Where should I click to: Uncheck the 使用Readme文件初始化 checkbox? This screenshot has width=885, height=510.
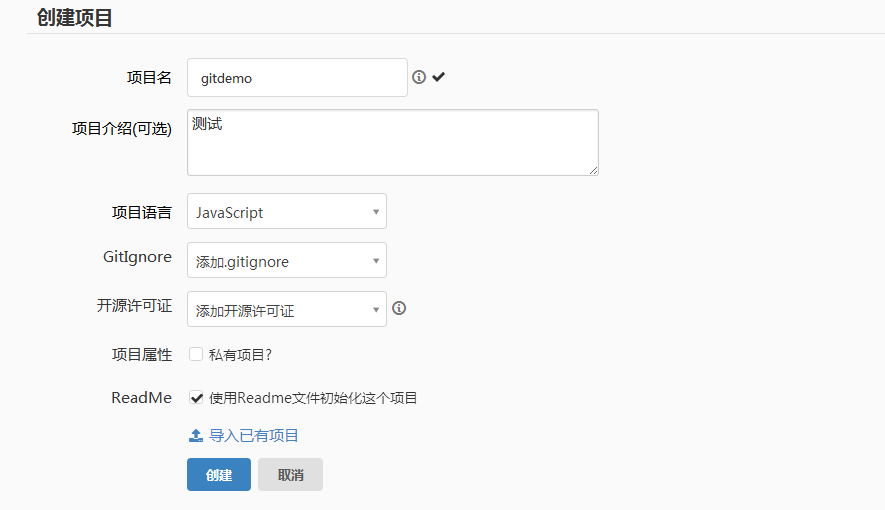click(196, 398)
